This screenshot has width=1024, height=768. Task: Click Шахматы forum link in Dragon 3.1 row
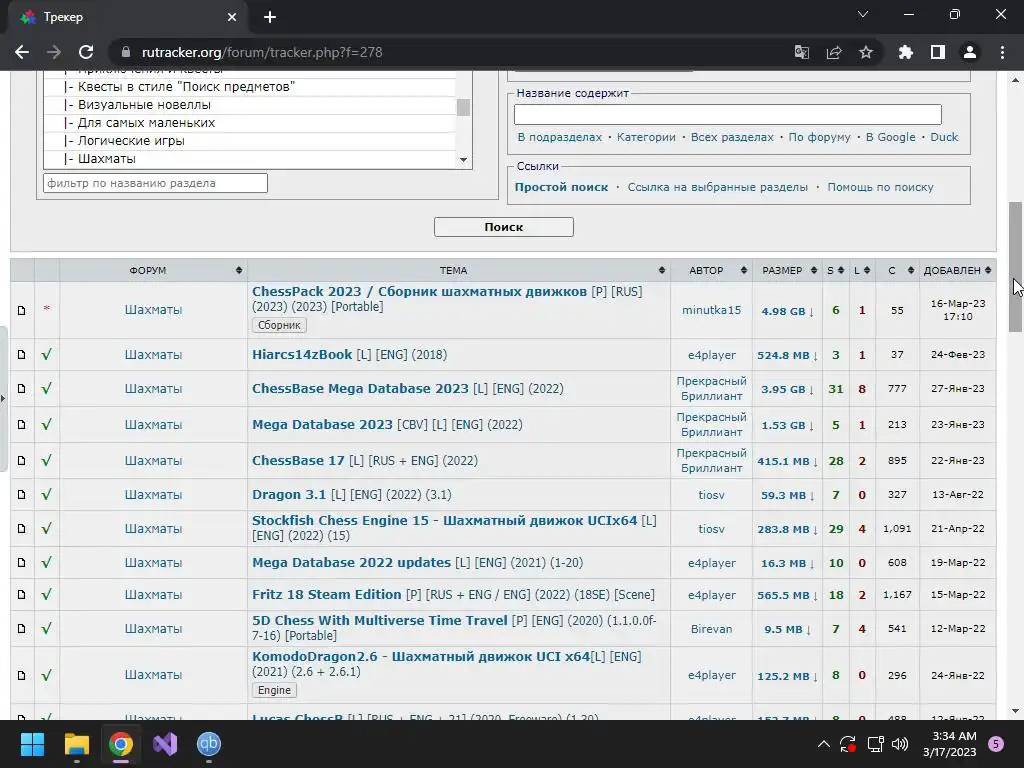pos(153,494)
